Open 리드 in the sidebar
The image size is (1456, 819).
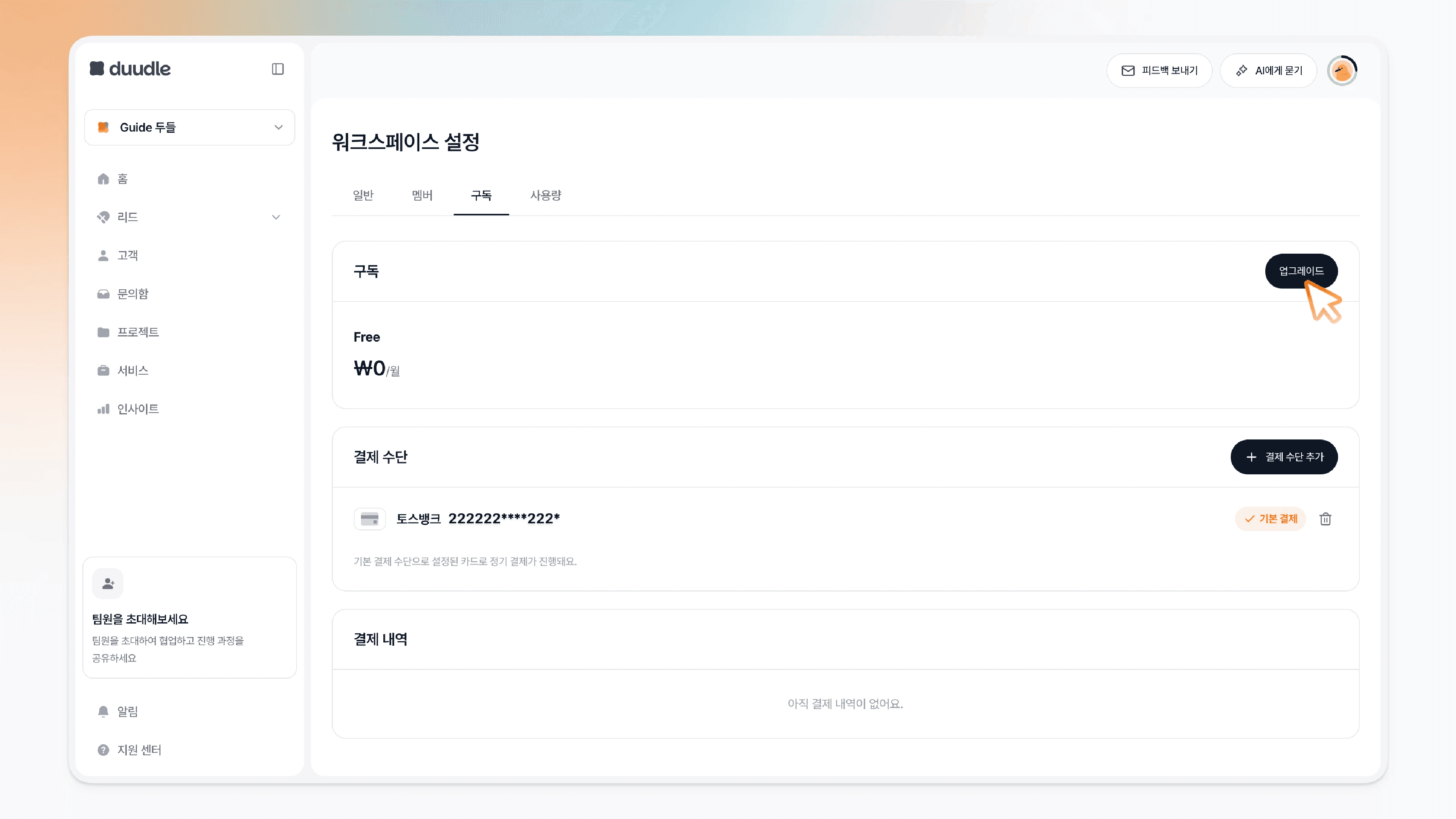click(x=189, y=217)
